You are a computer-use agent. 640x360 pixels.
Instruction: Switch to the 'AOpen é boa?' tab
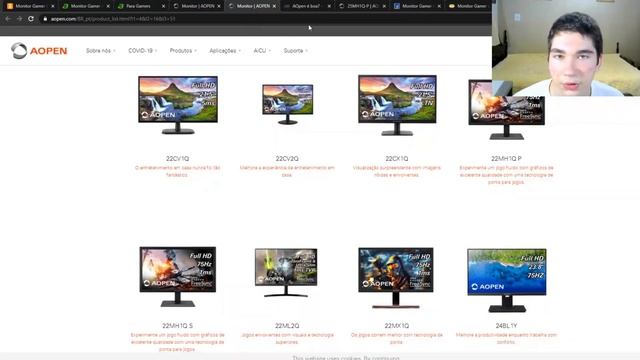click(x=305, y=6)
